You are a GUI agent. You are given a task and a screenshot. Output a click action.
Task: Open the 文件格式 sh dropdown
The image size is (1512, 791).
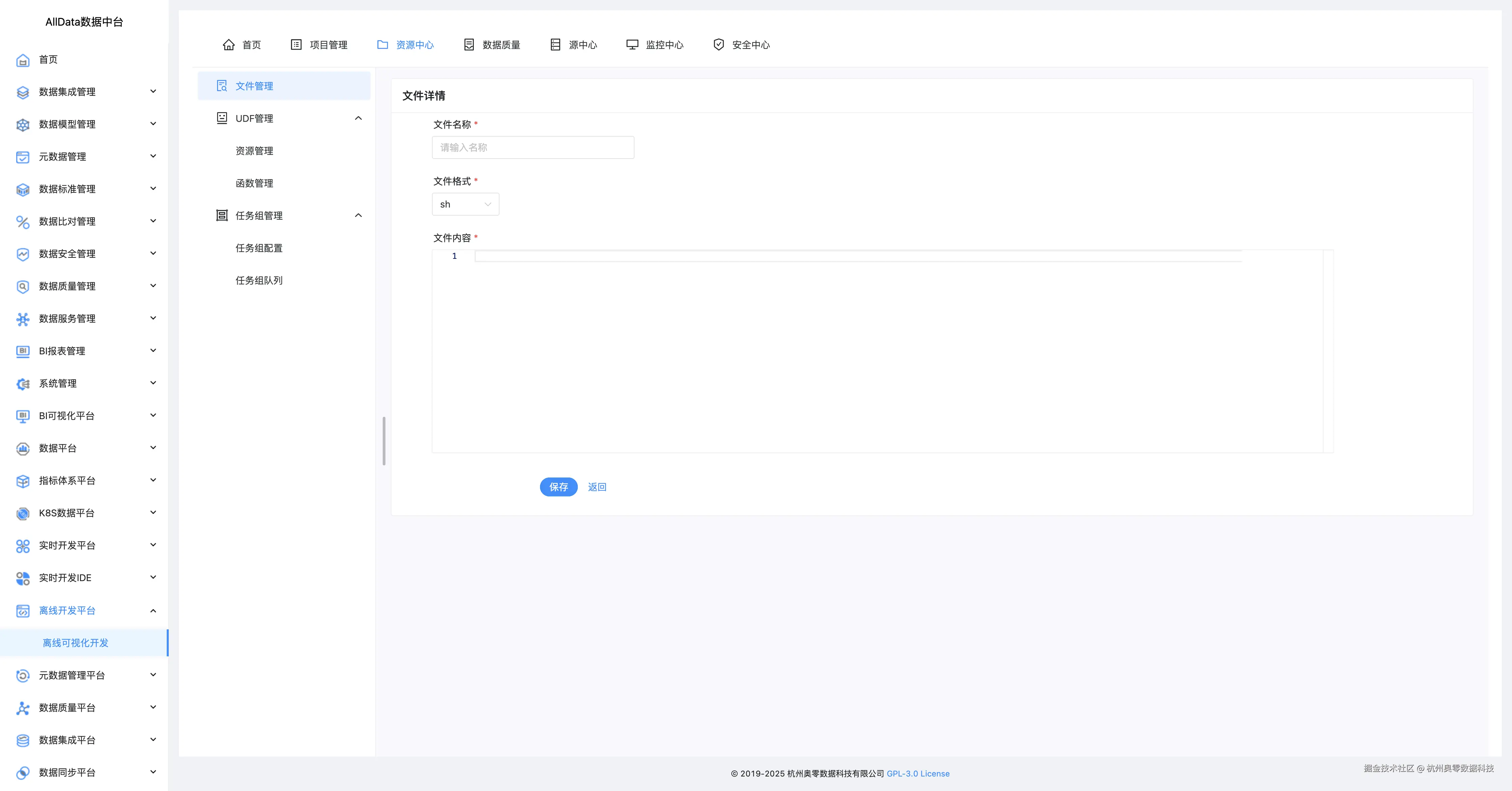465,204
